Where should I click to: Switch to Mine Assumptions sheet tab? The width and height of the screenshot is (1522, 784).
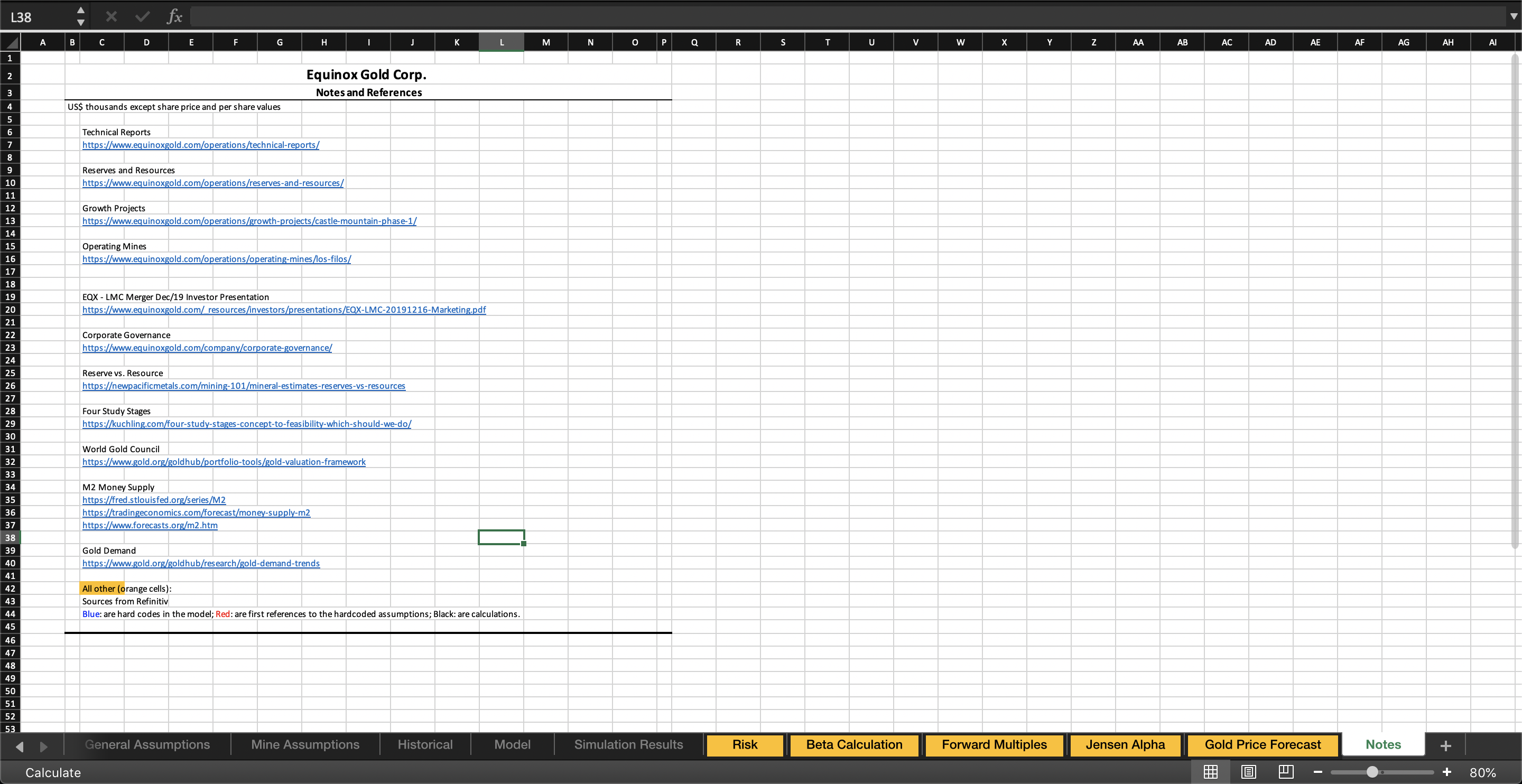305,744
